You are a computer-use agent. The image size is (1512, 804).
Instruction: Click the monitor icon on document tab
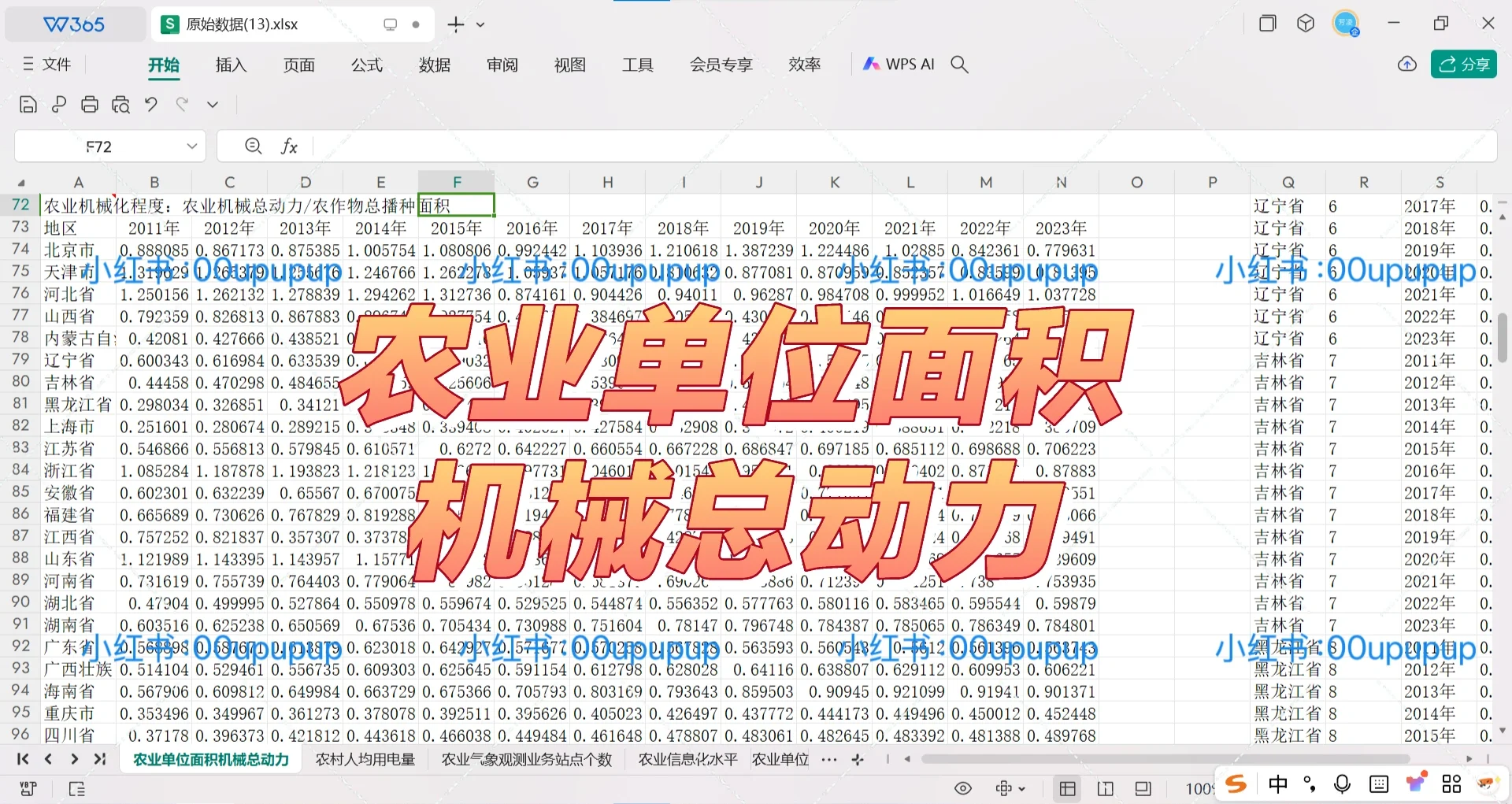390,24
